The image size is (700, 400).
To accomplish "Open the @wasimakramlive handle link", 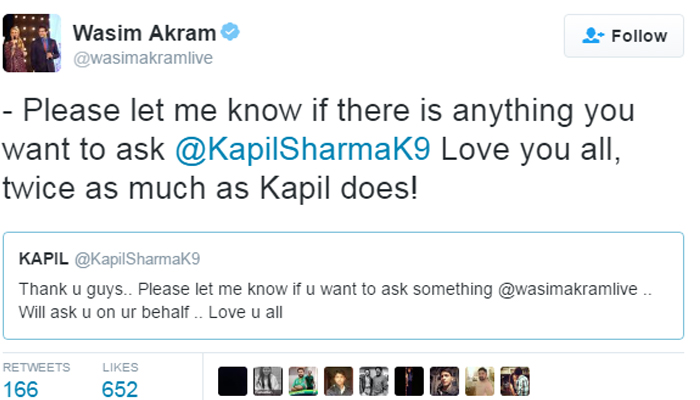I will tap(143, 58).
